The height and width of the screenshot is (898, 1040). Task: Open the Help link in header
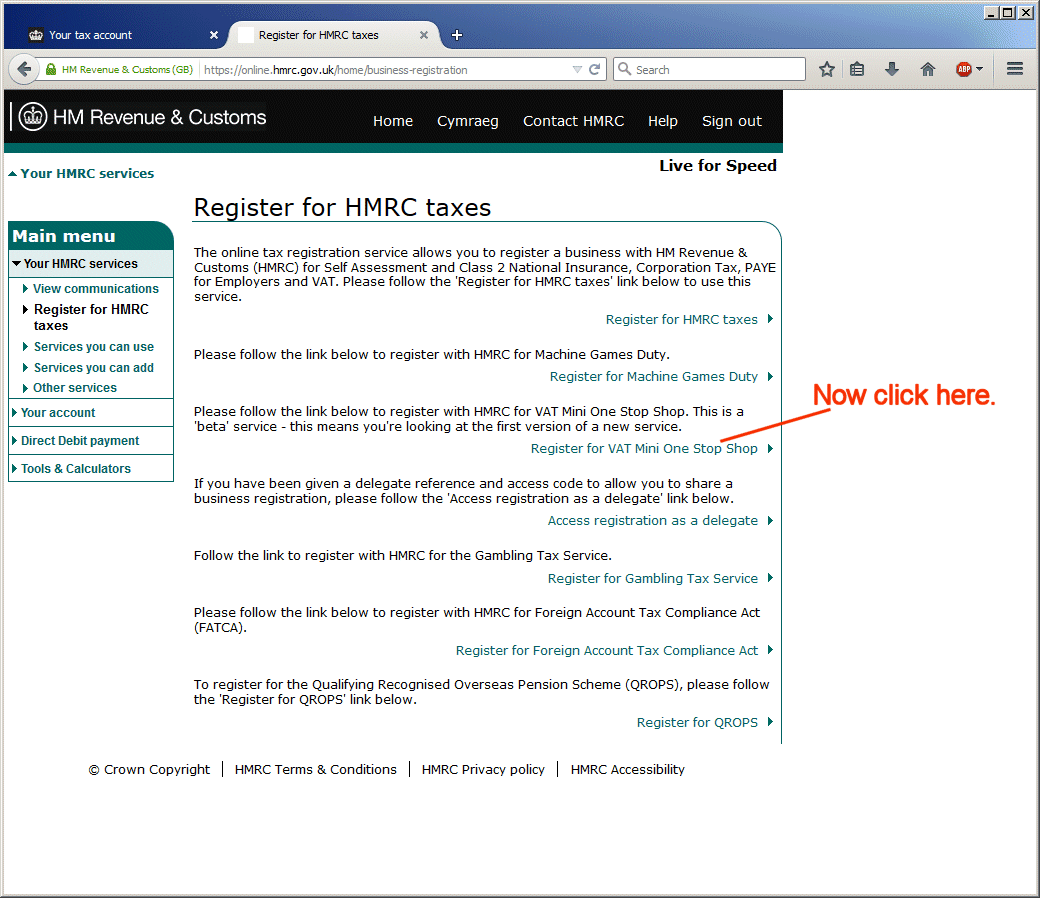[663, 121]
